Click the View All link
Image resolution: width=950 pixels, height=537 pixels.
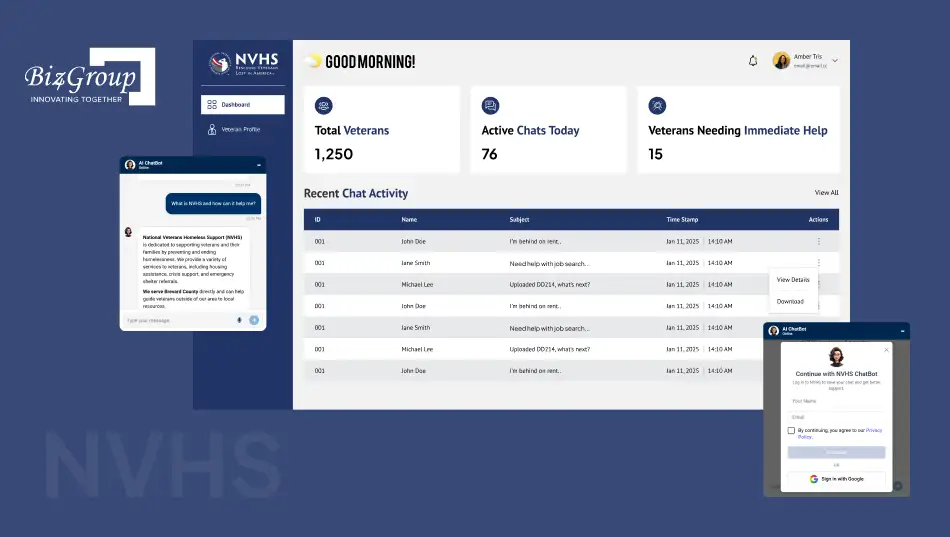(x=826, y=193)
